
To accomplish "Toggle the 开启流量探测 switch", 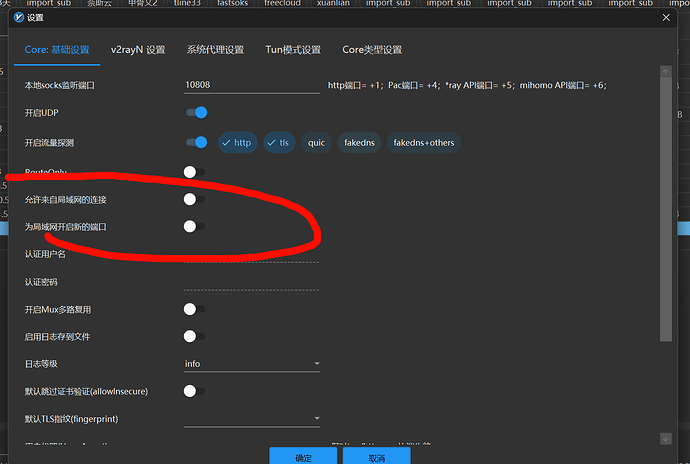I will tap(196, 142).
